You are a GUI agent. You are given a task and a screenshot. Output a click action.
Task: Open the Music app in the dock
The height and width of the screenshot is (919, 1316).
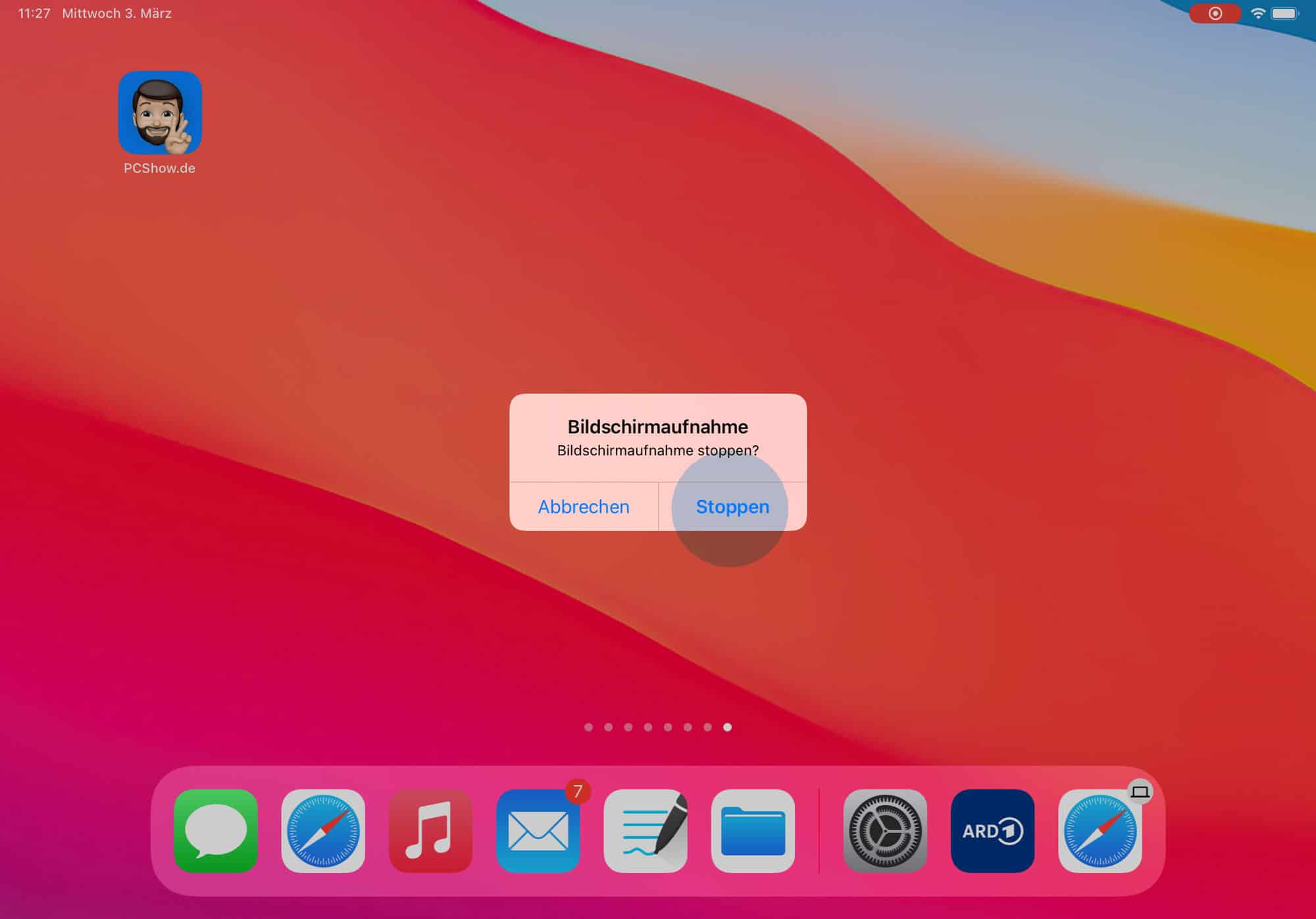pyautogui.click(x=430, y=831)
